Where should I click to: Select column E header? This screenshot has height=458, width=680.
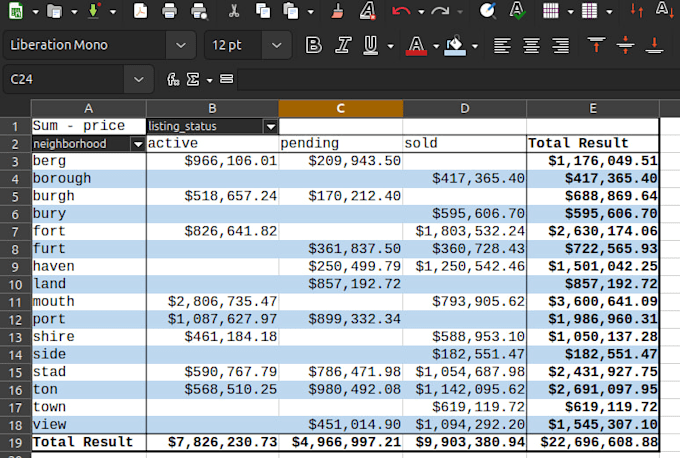[593, 108]
